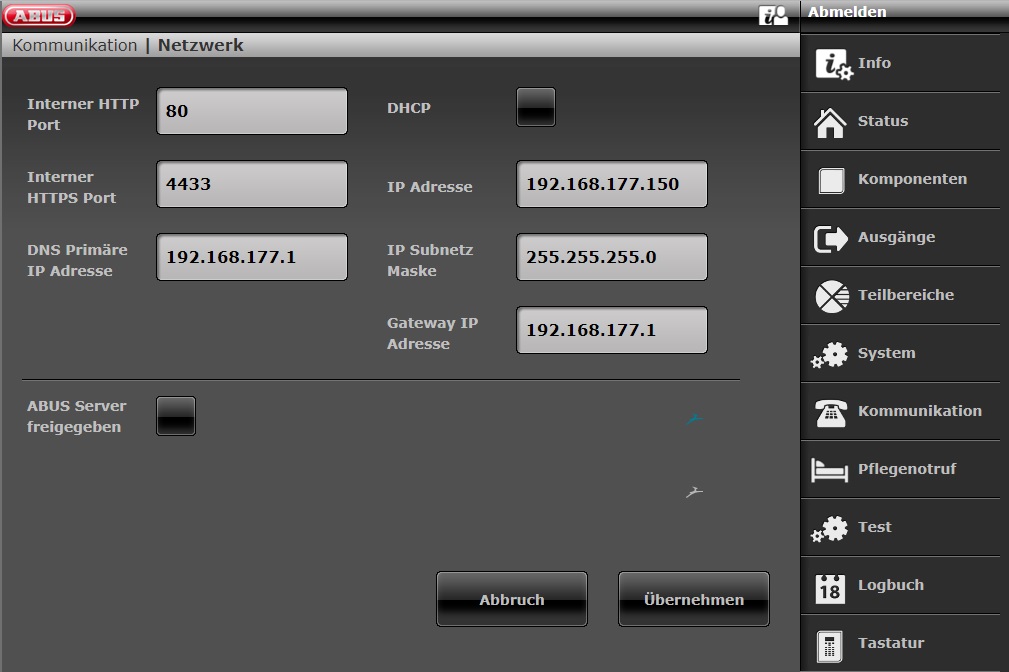Click the Logbuch calendar icon
Viewport: 1009px width, 672px height.
(x=831, y=586)
